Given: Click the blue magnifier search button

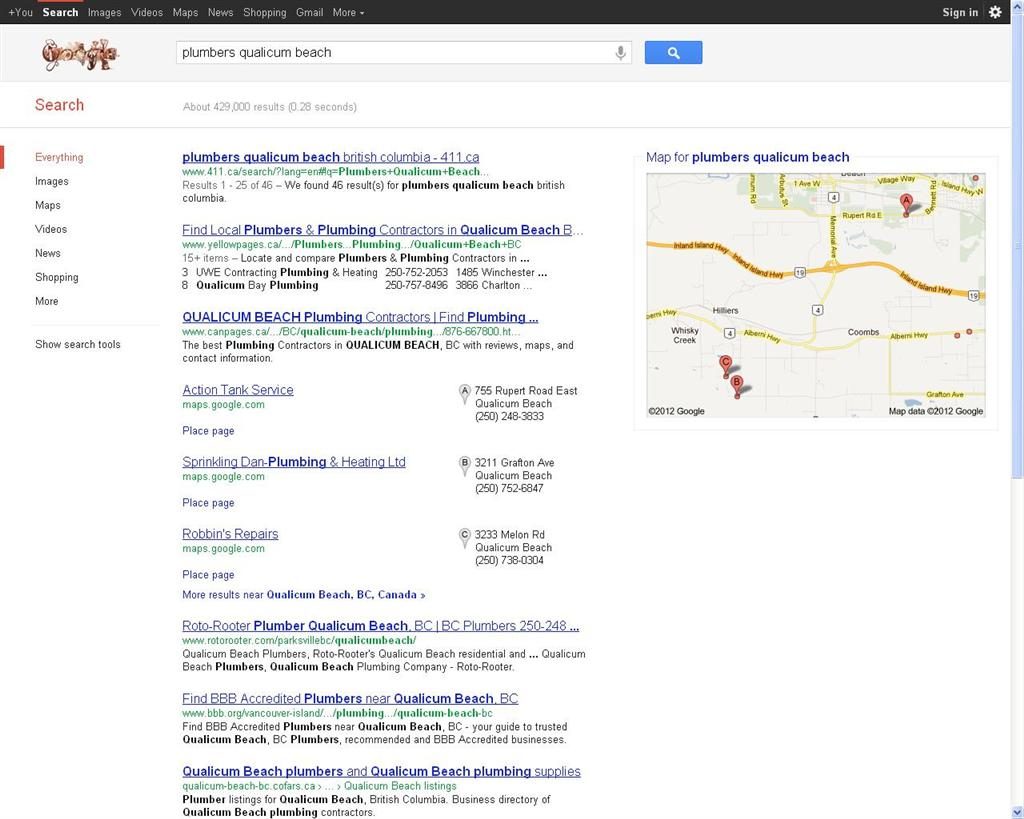Looking at the screenshot, I should [673, 53].
